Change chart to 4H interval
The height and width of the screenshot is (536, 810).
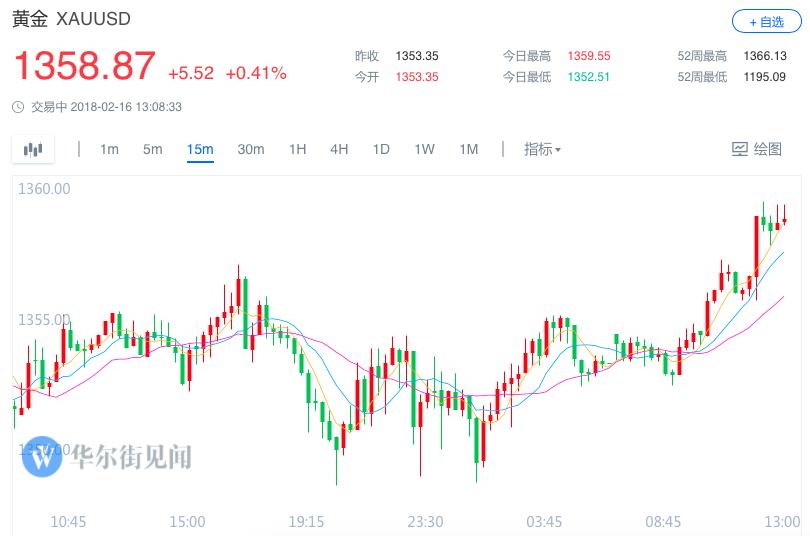[339, 149]
